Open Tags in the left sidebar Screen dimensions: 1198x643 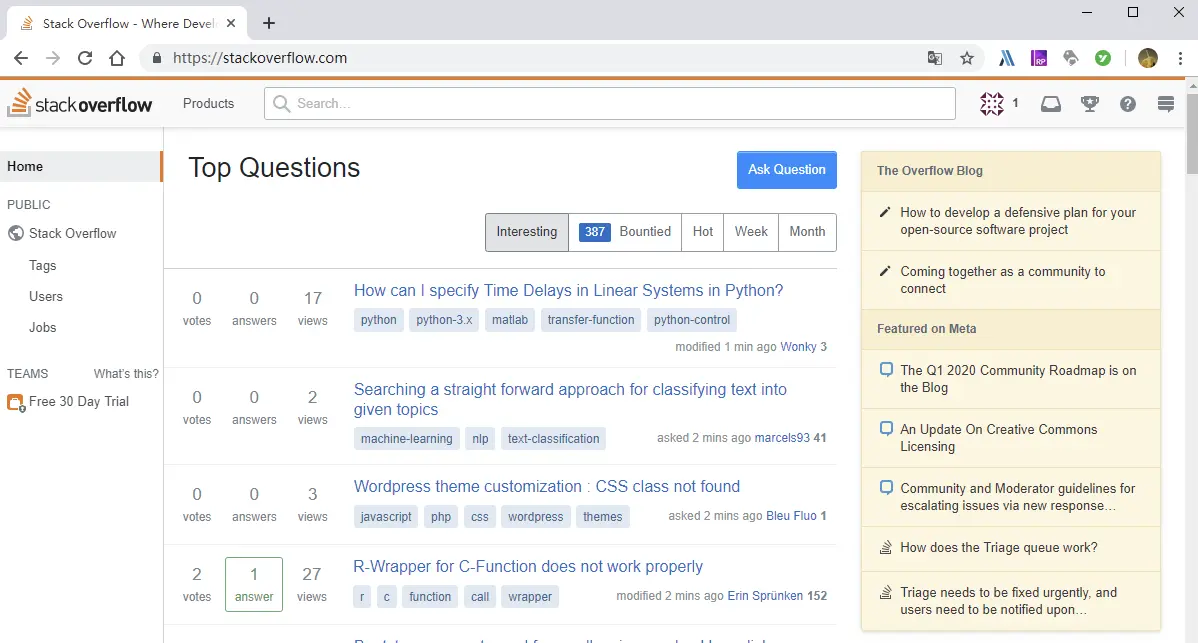coord(43,265)
